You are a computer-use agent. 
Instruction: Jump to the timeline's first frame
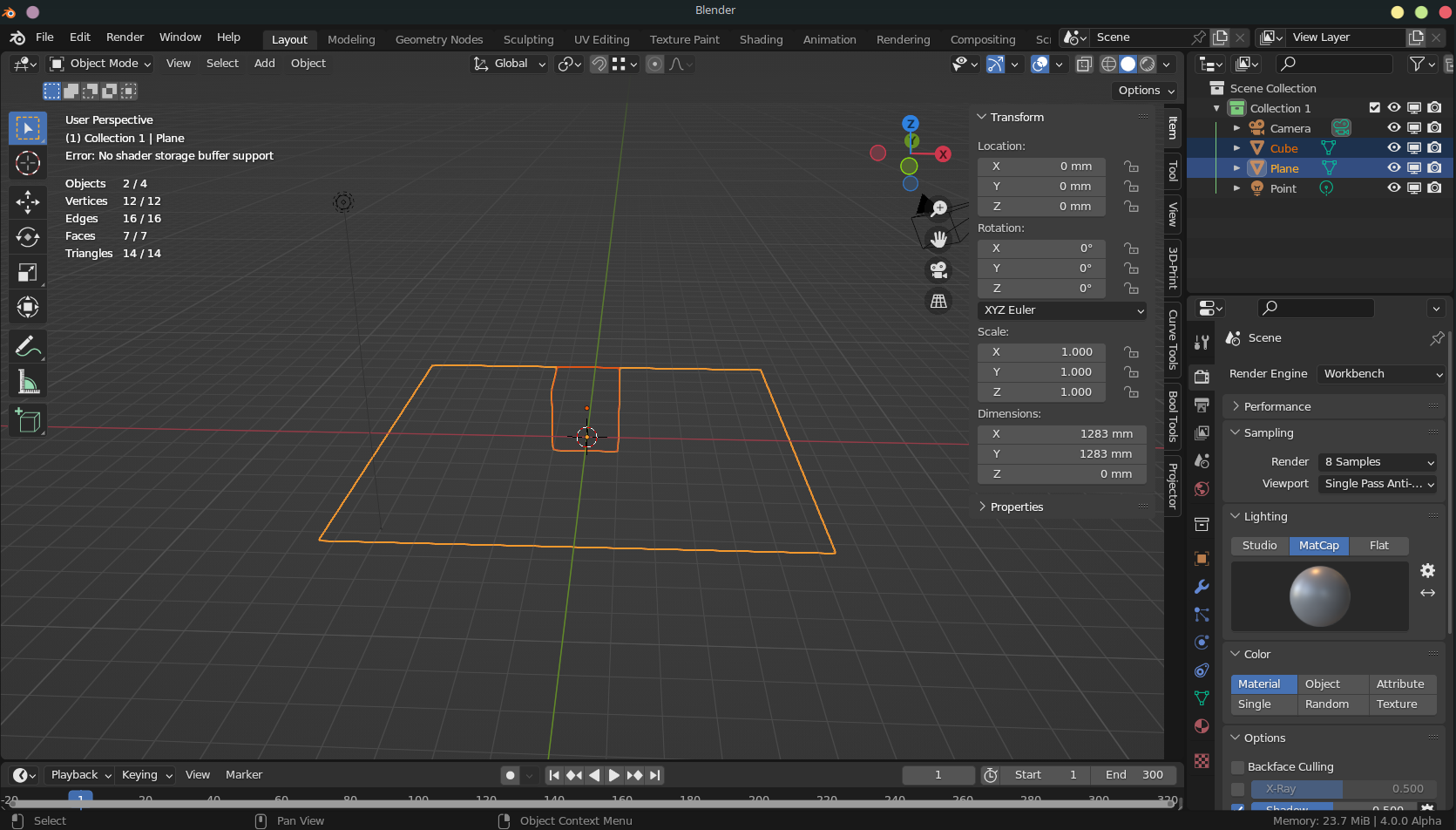click(554, 775)
